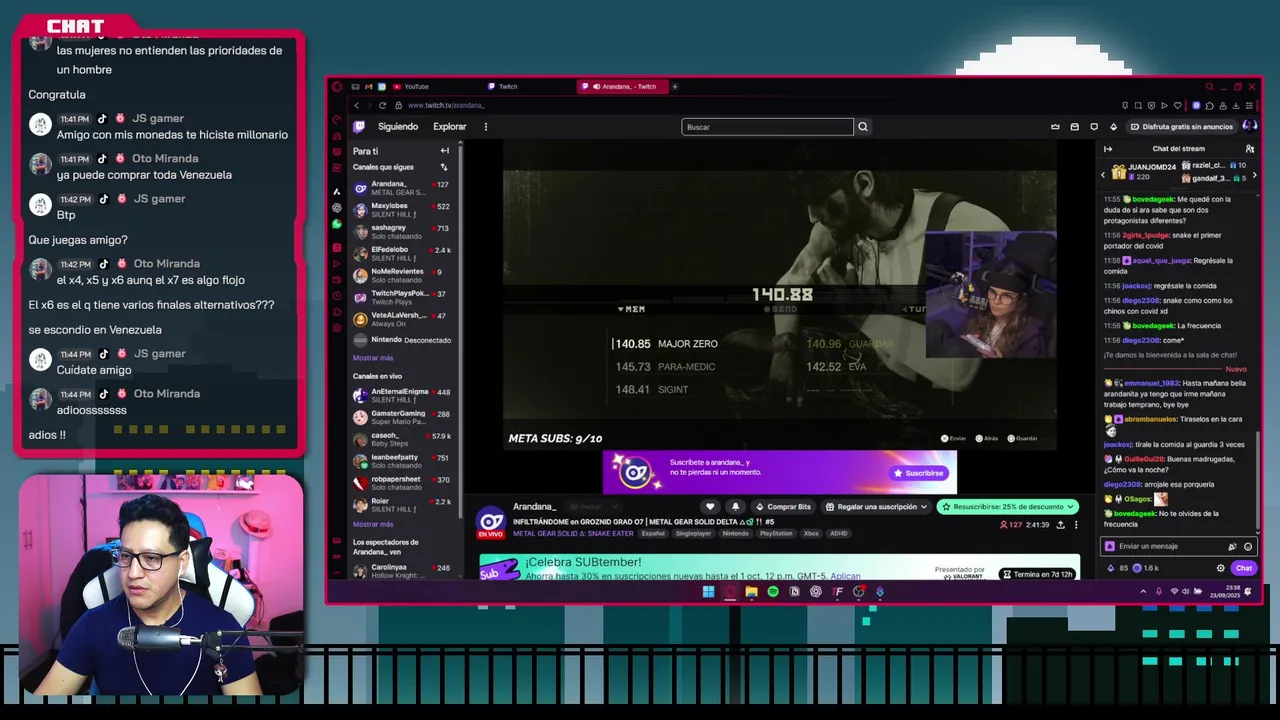Image resolution: width=1280 pixels, height=720 pixels.
Task: Add page to bookmarks heart icon
Action: tap(1177, 105)
